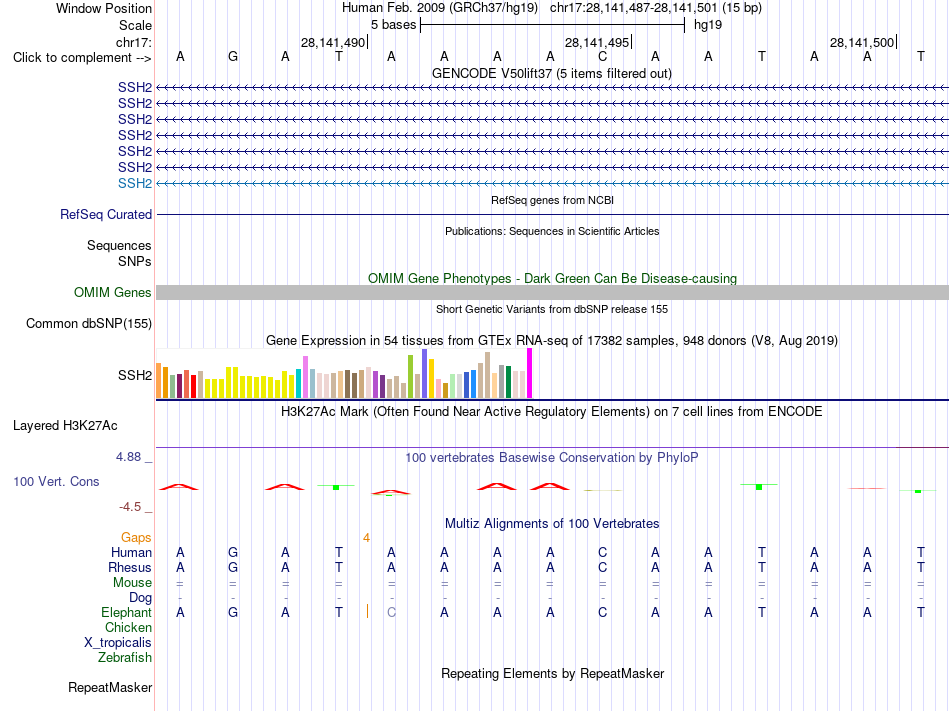Click position marker 28,141,500
950x711 pixels.
coord(862,42)
